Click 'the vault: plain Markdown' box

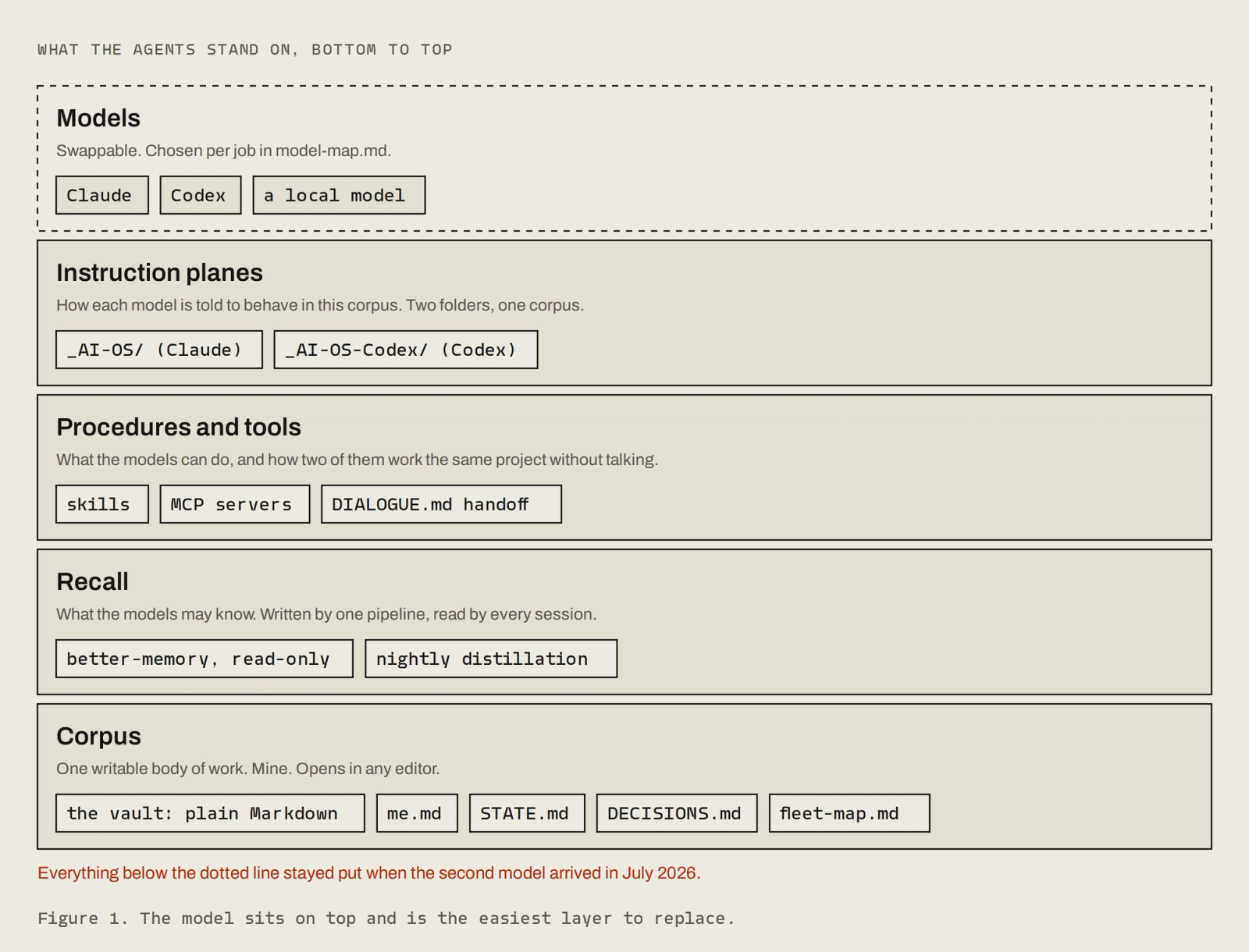[x=210, y=813]
